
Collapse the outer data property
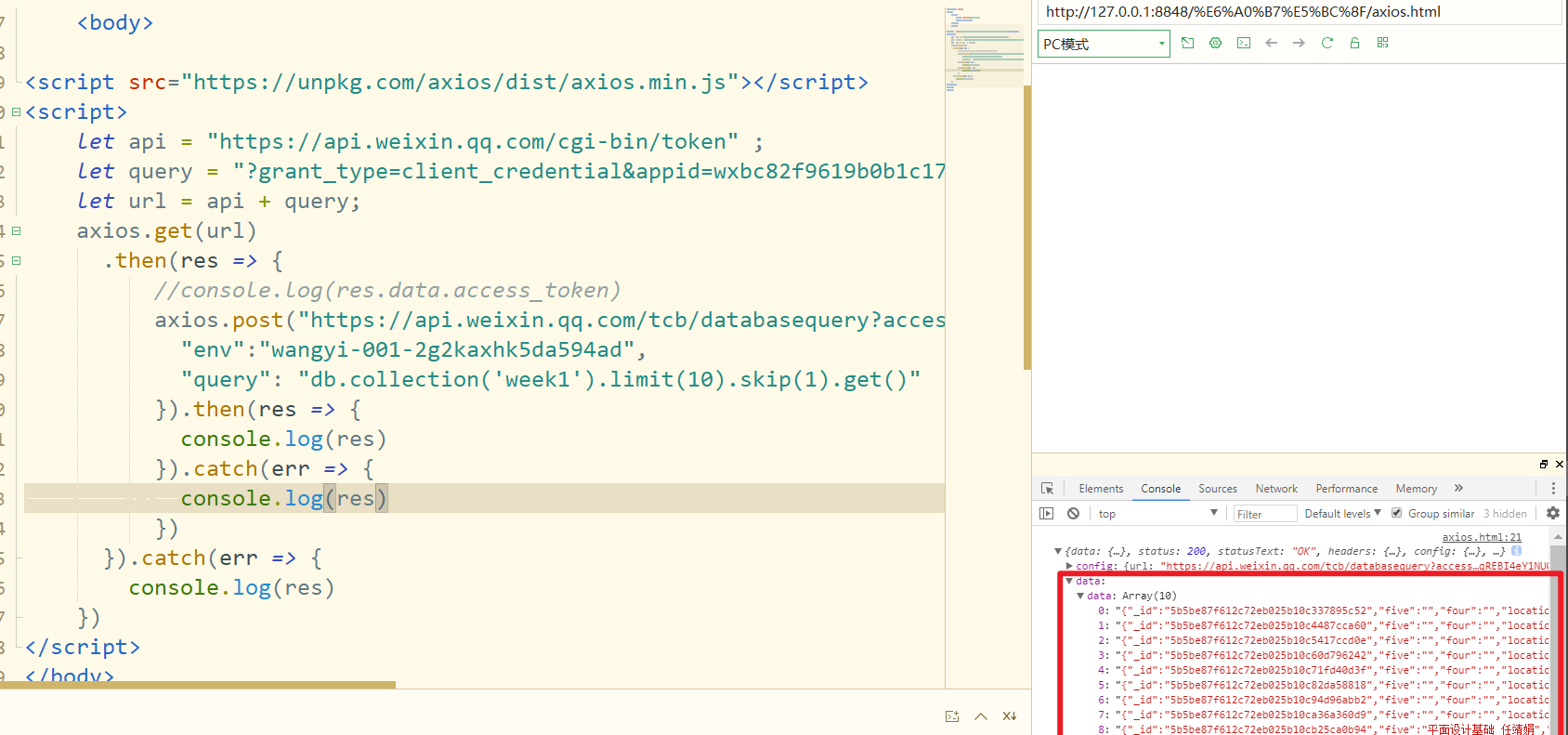point(1069,581)
